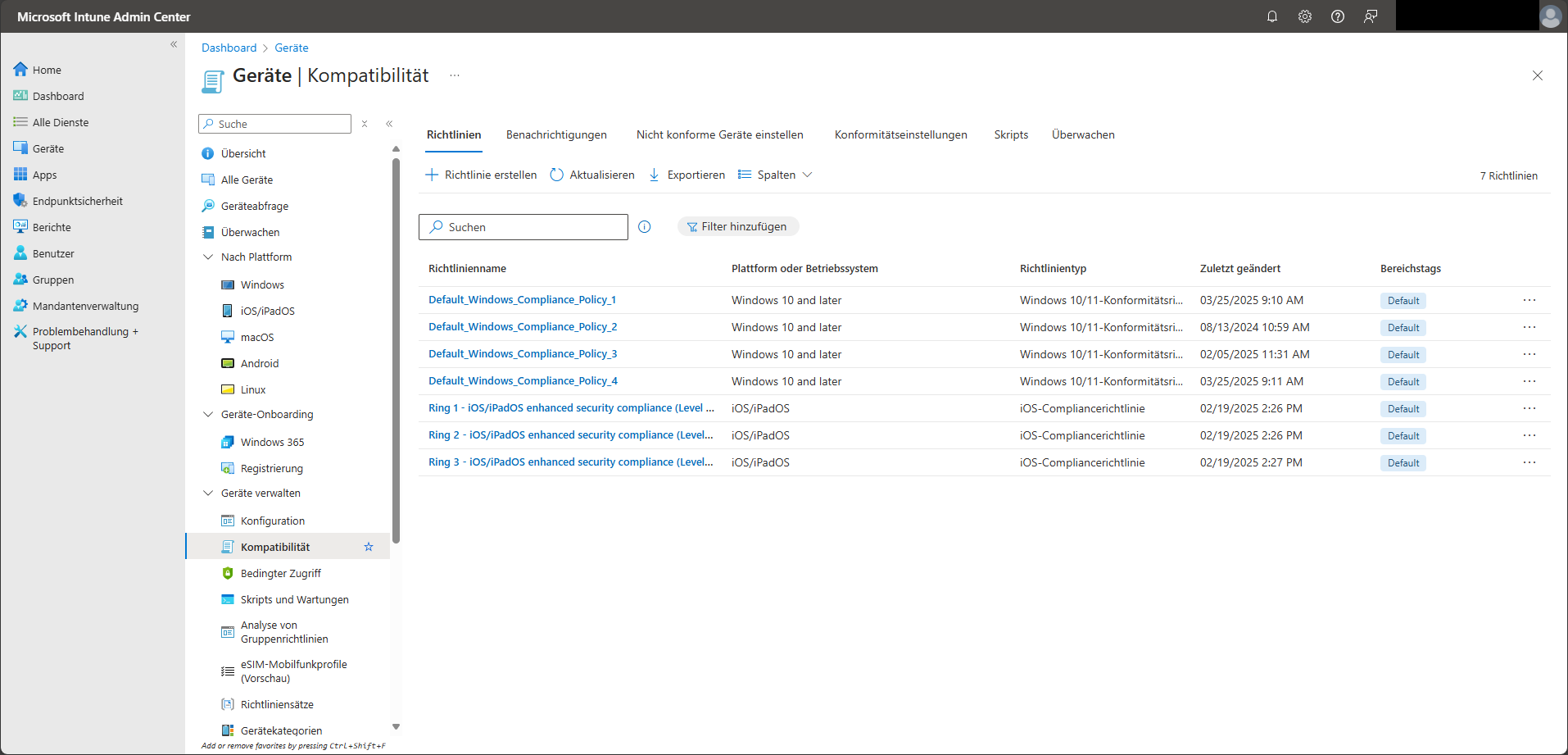Open Alle Dienste in left navigation

tap(61, 122)
